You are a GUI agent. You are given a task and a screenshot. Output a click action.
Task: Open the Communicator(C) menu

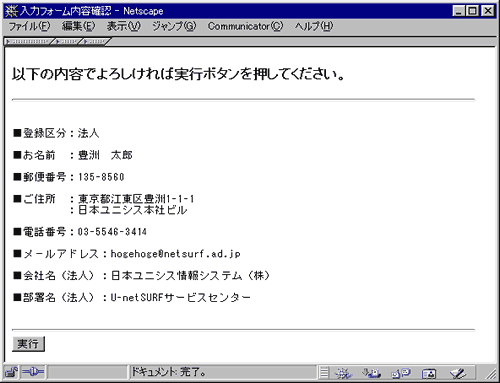point(245,26)
